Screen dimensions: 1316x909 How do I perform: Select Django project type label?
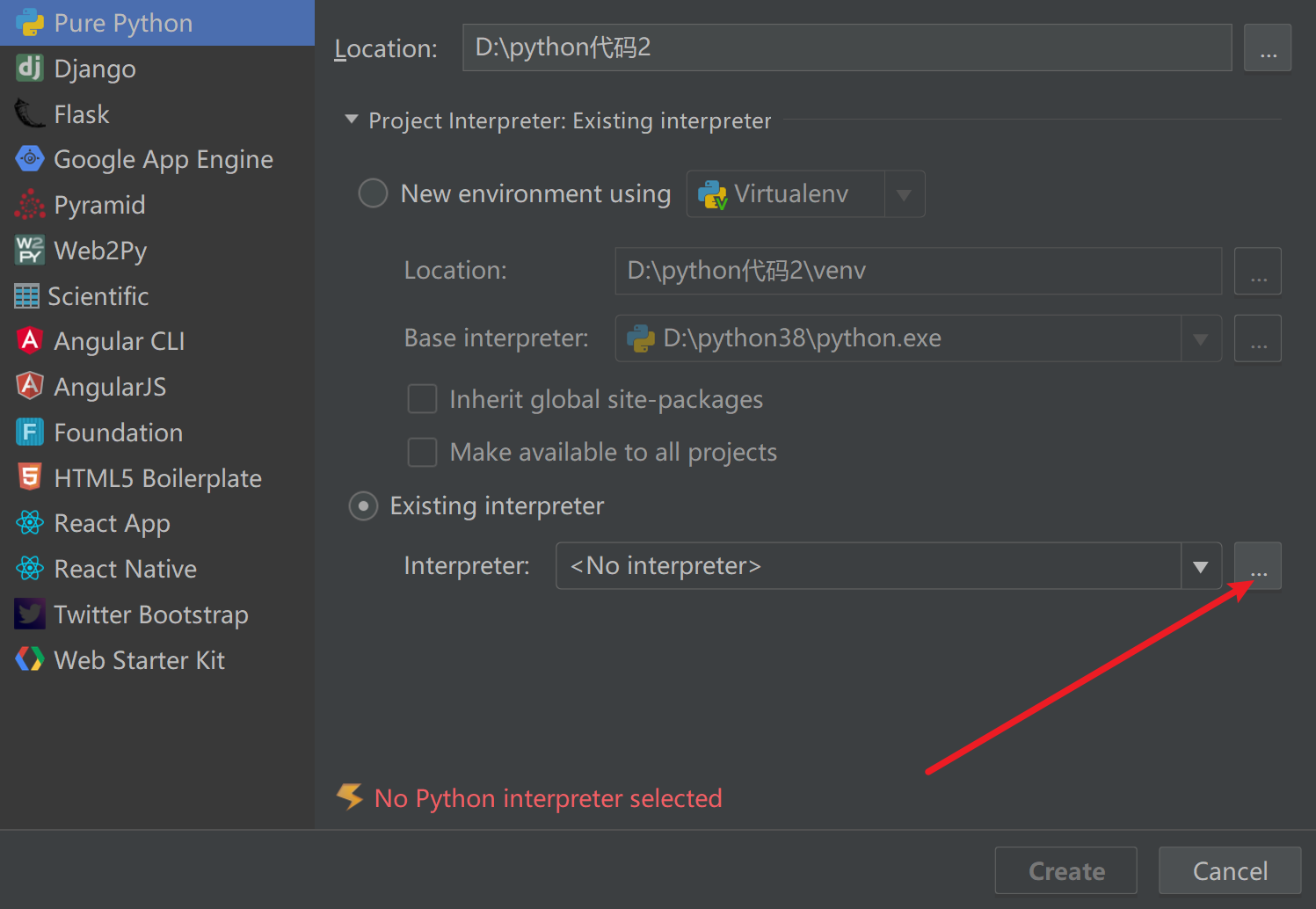(x=95, y=69)
